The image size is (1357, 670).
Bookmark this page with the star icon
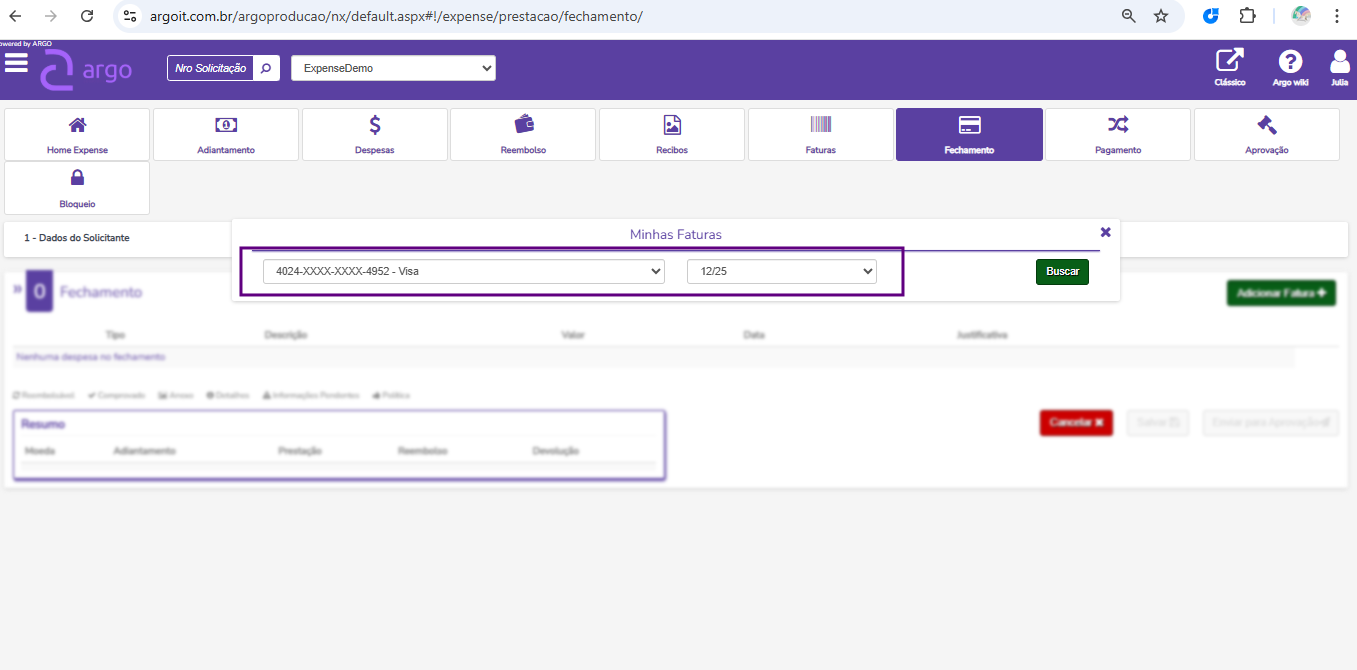point(1160,16)
